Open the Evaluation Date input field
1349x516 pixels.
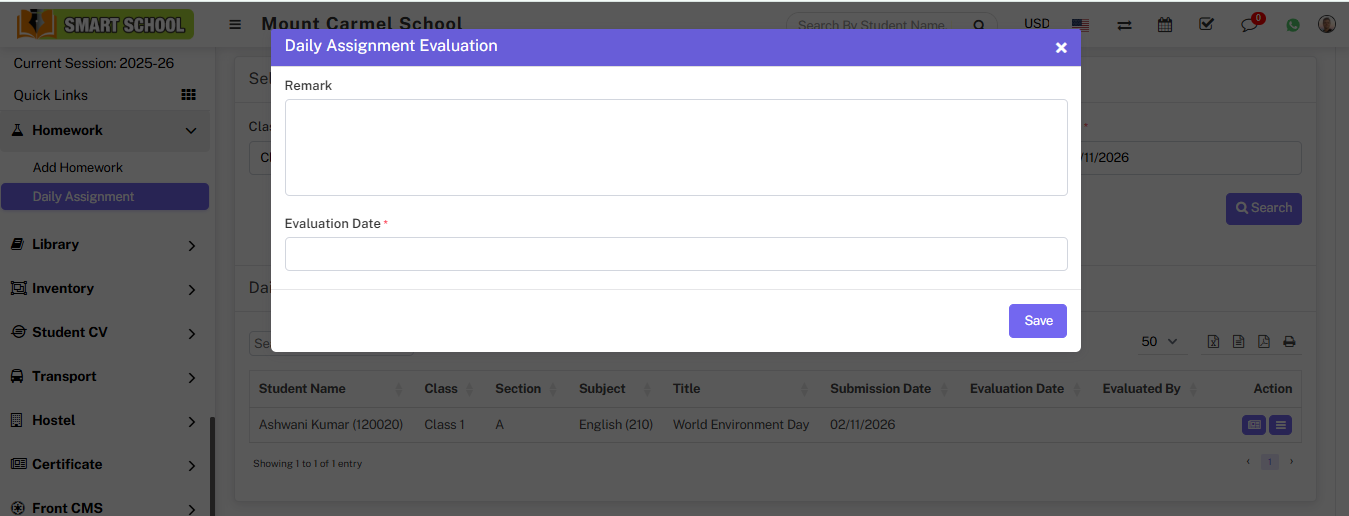pos(675,254)
